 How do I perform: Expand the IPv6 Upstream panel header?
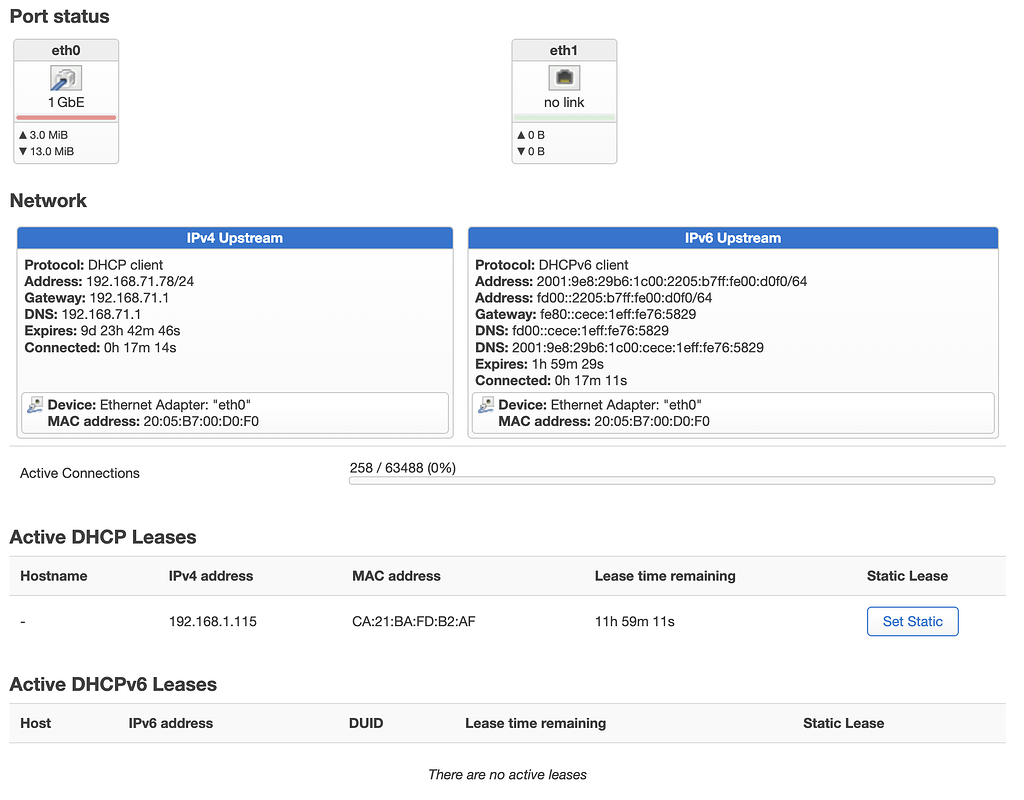pos(733,237)
